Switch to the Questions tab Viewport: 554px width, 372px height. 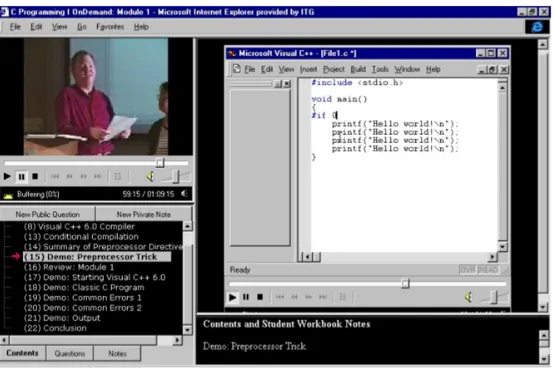[70, 353]
